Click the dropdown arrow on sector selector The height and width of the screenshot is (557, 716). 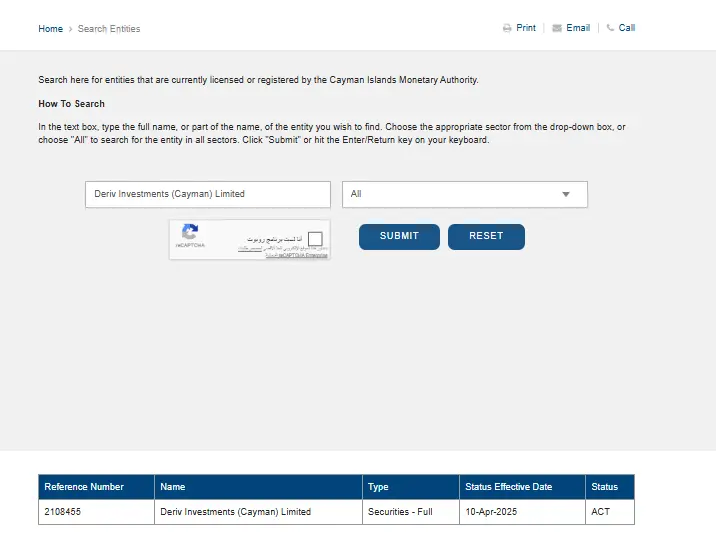(x=566, y=194)
